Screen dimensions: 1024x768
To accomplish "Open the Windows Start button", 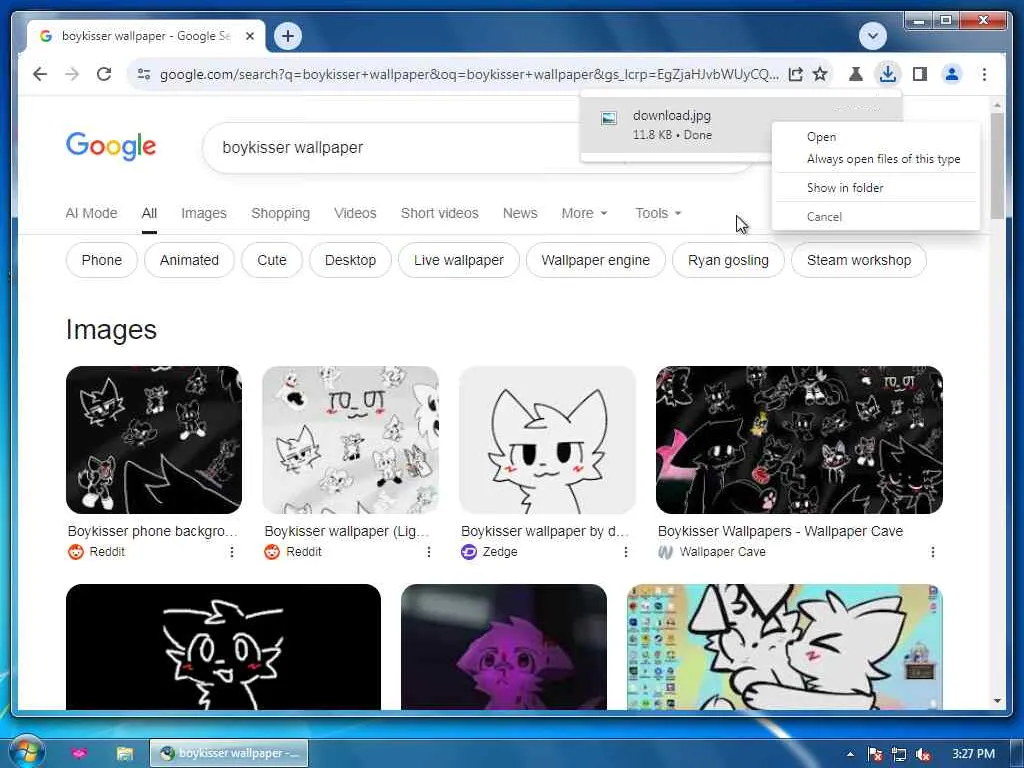I will [26, 752].
